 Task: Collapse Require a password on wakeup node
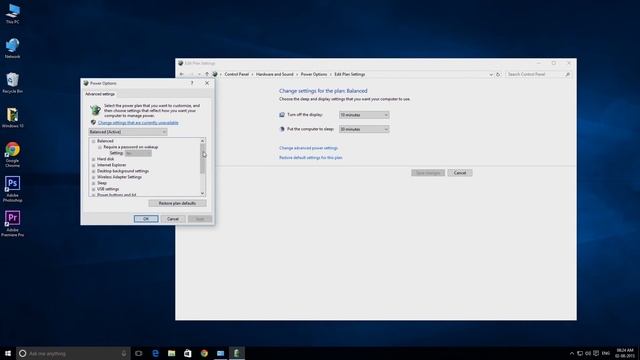(100, 147)
